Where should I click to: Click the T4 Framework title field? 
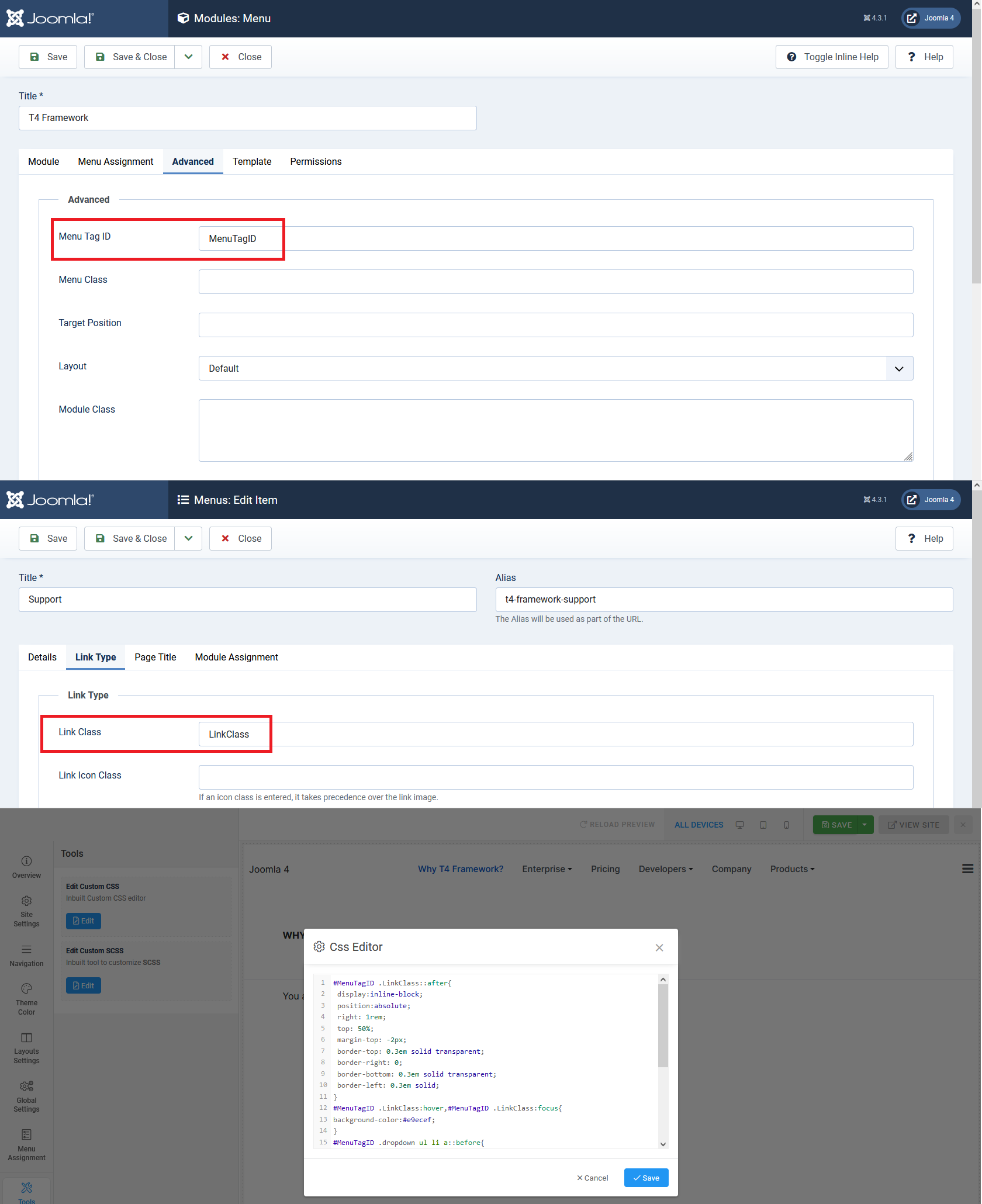pyautogui.click(x=248, y=118)
